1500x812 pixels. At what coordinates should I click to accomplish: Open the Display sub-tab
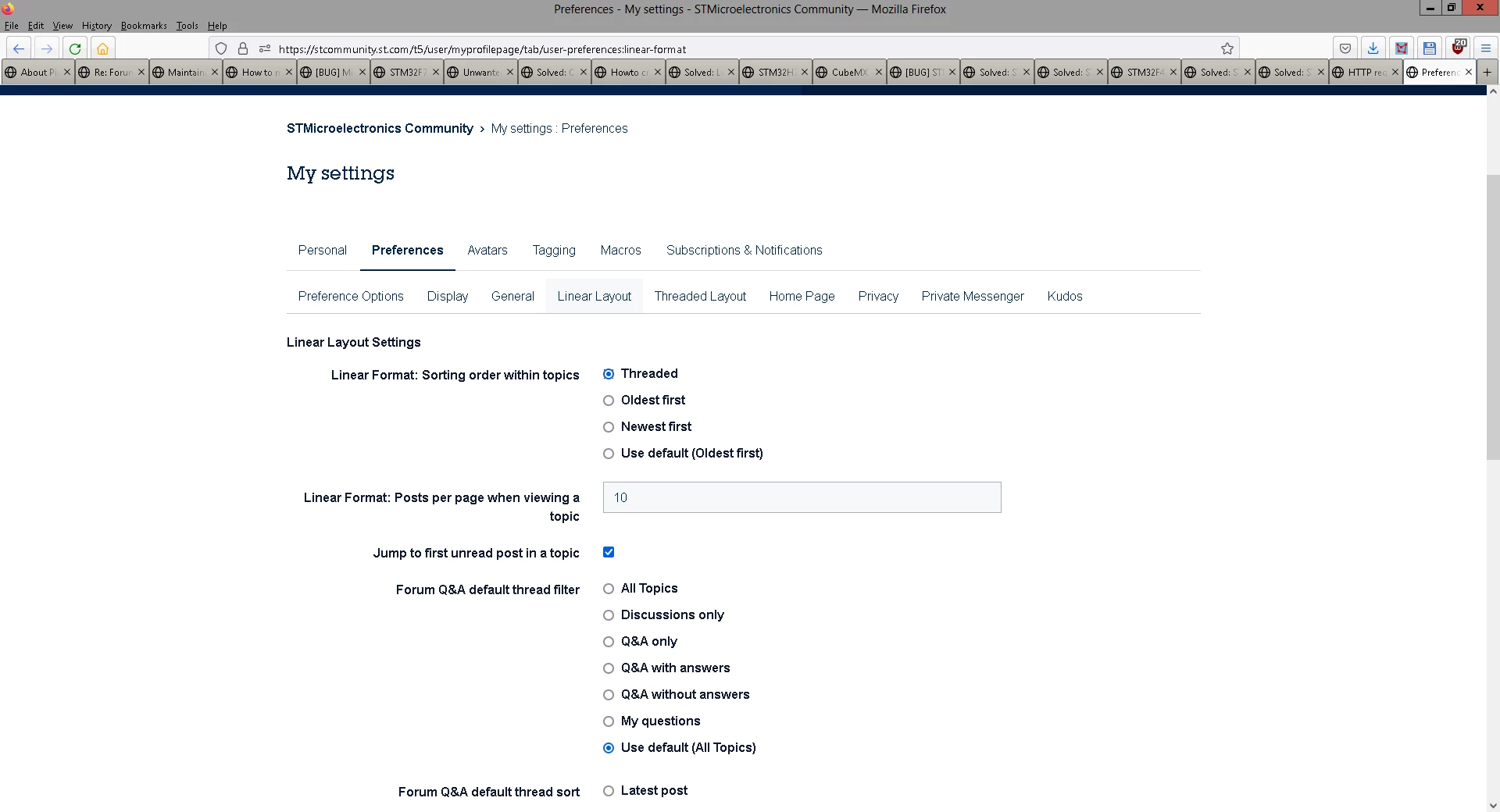[x=448, y=296]
